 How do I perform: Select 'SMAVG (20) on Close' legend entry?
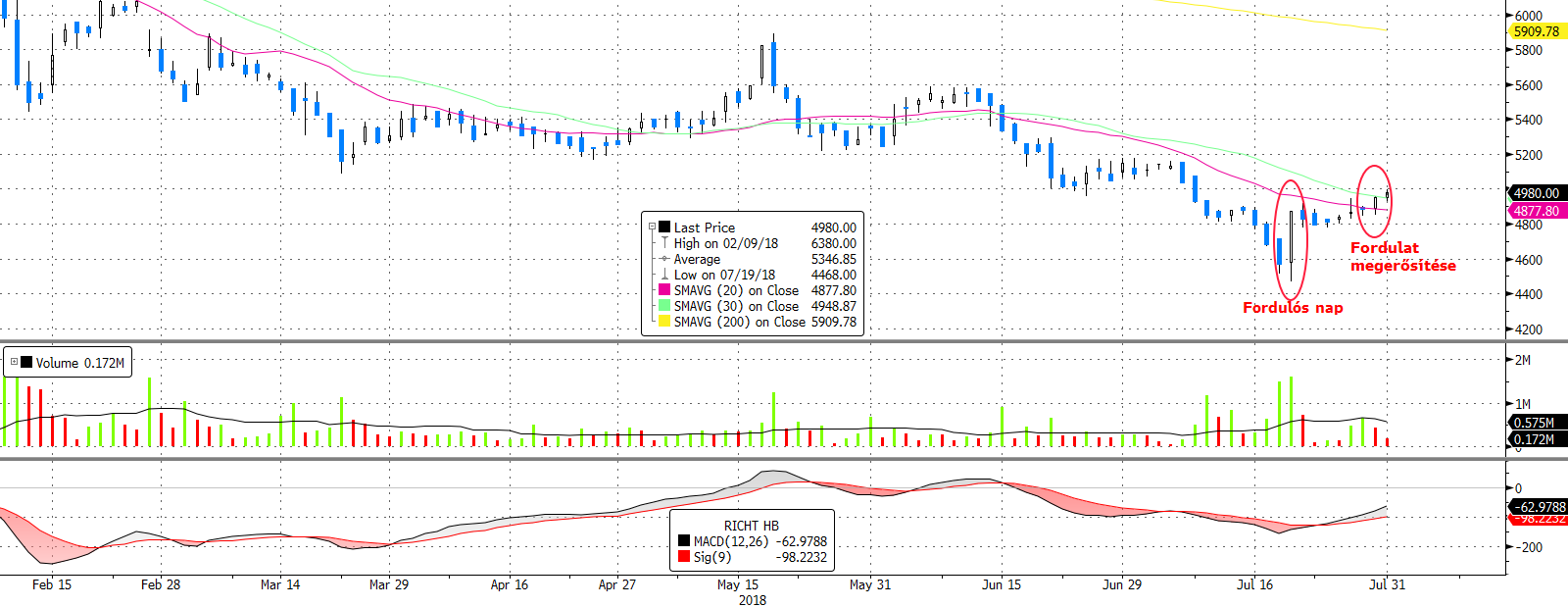click(x=736, y=290)
